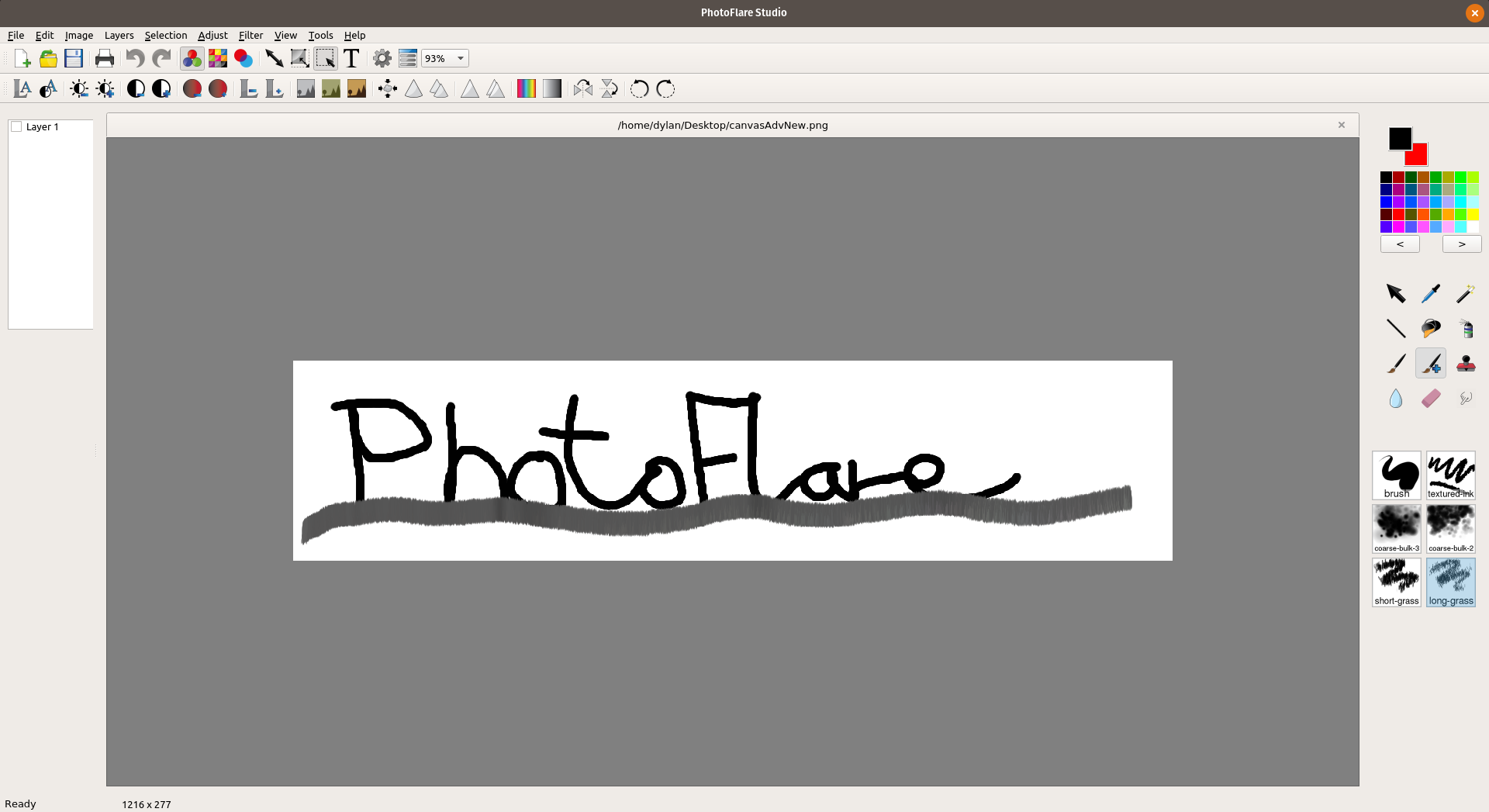Screen dimensions: 1489x812
Task: Open the Layers menu
Action: pyautogui.click(x=119, y=36)
